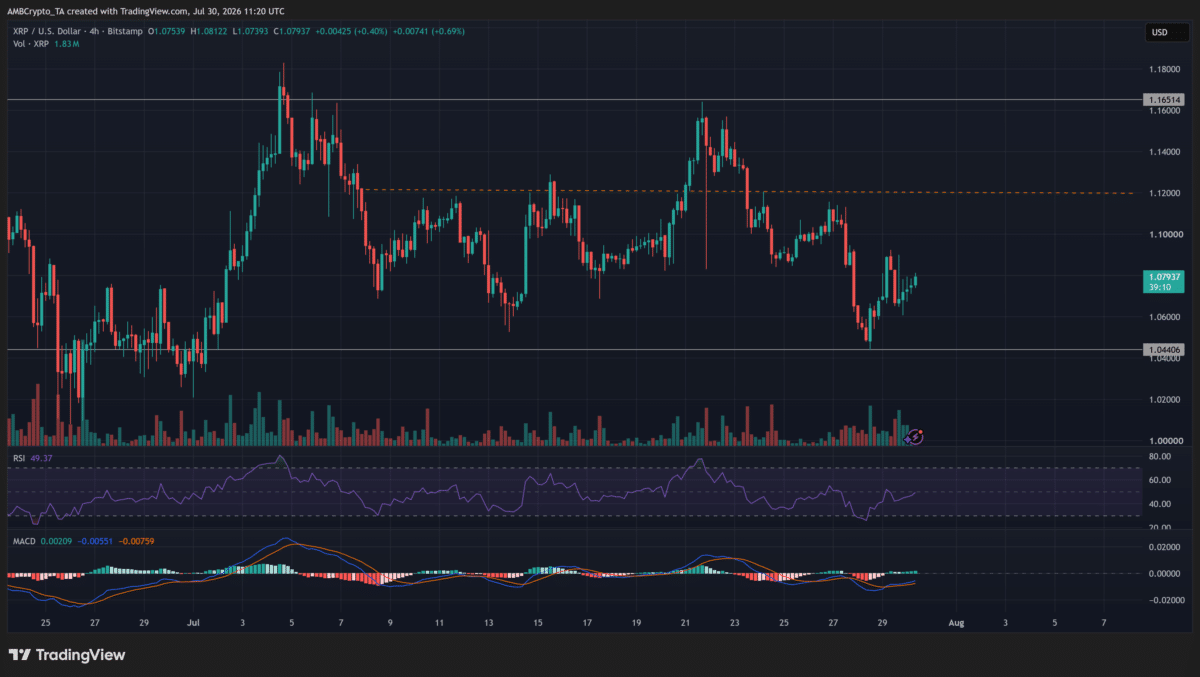Click the 1.16514 horizontal line price label
Image resolution: width=1200 pixels, height=677 pixels.
click(x=1164, y=100)
